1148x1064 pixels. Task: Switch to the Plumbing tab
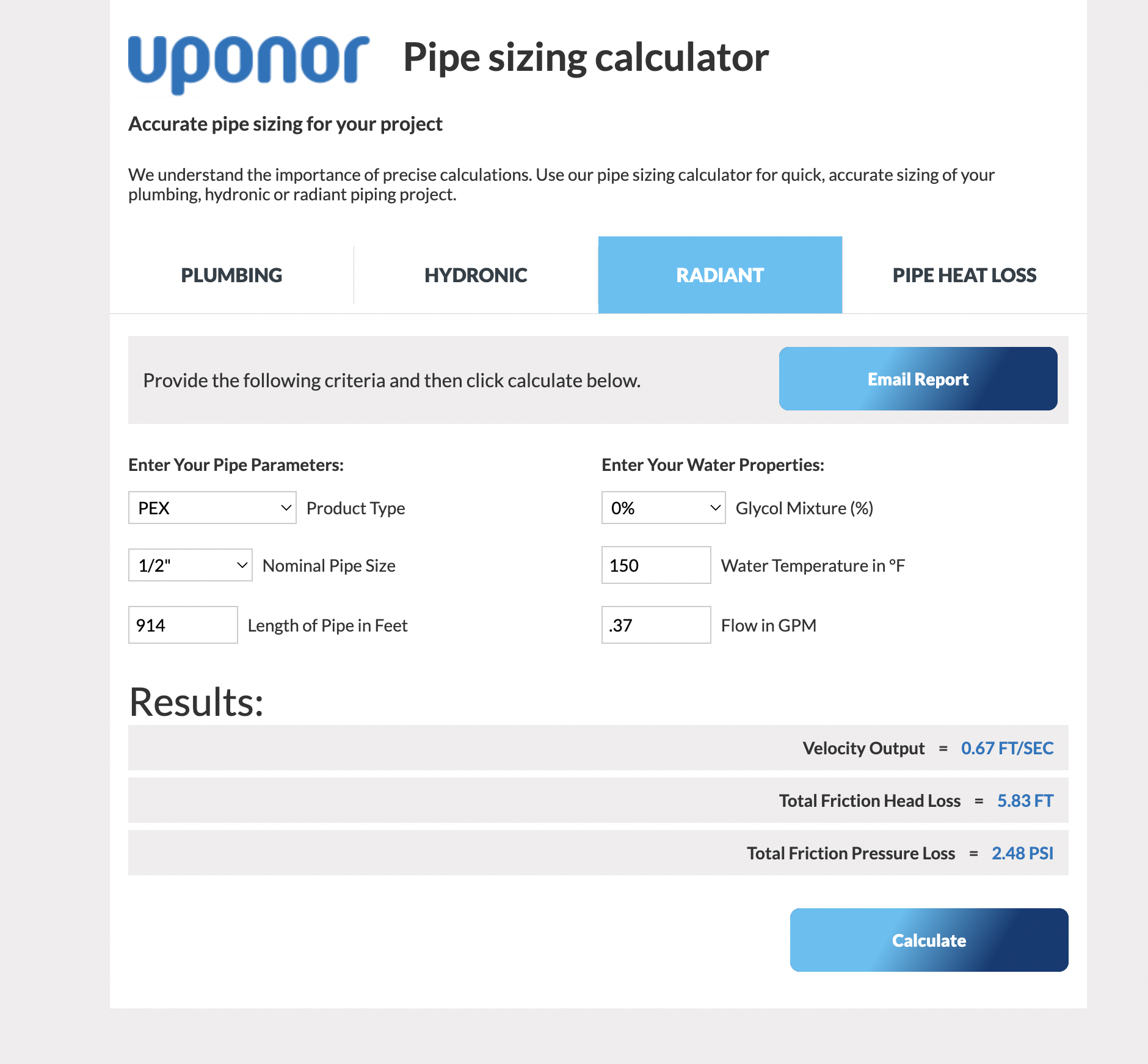tap(232, 275)
